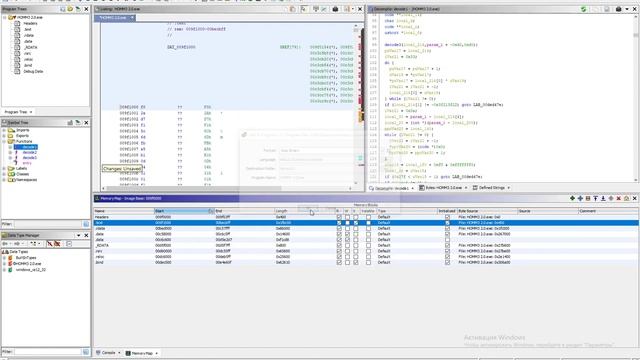The height and width of the screenshot is (360, 640).
Task: Select the Program Tree tab
Action: (18, 112)
